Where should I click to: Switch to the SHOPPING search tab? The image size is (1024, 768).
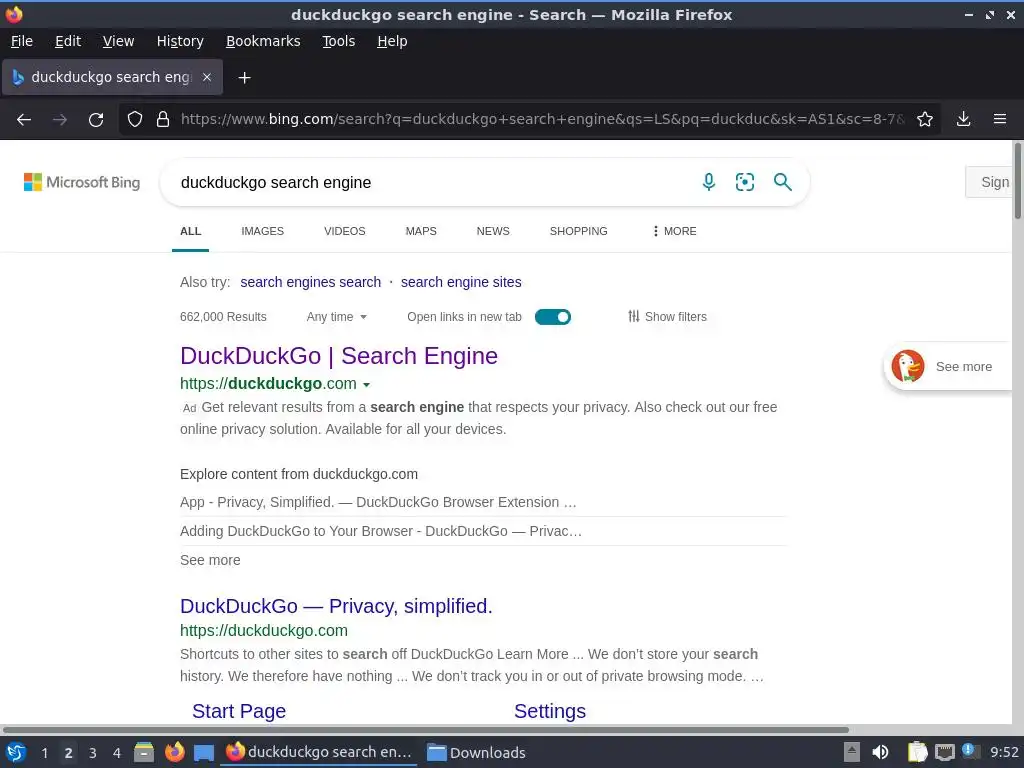click(579, 231)
